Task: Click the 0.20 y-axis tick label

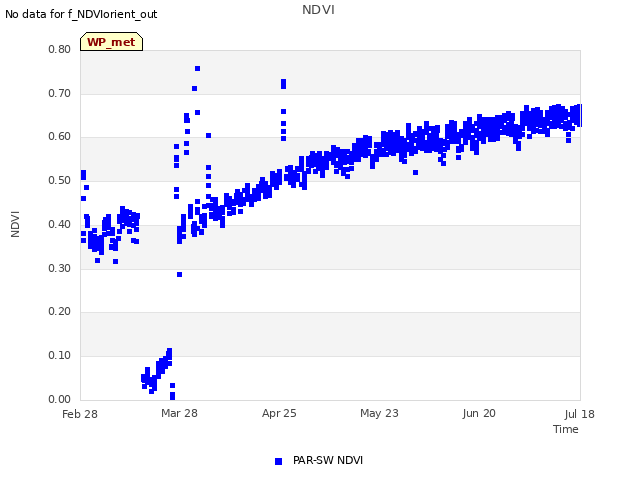Action: tap(60, 311)
